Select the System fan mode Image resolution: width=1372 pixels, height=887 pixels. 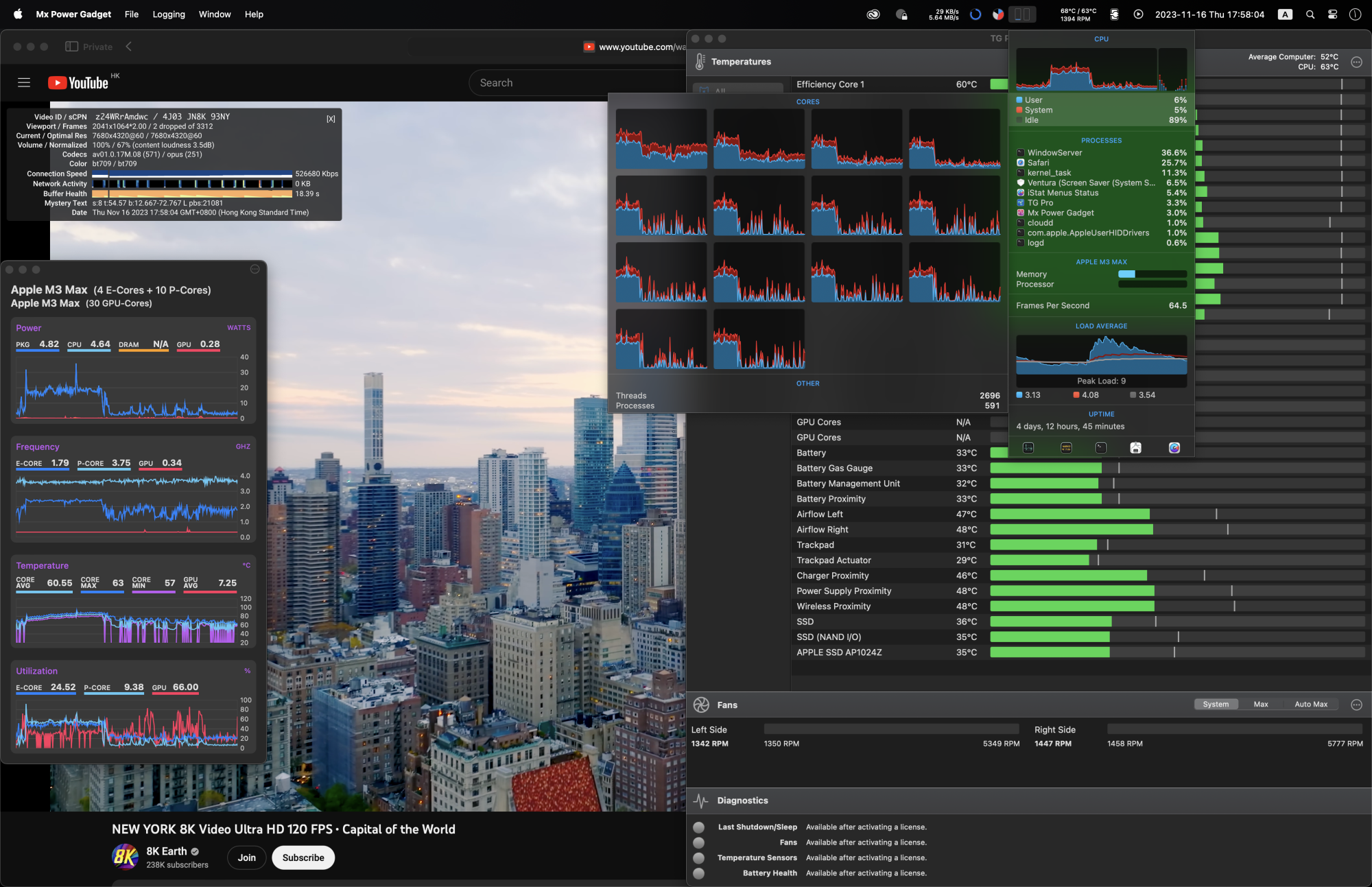pos(1216,705)
